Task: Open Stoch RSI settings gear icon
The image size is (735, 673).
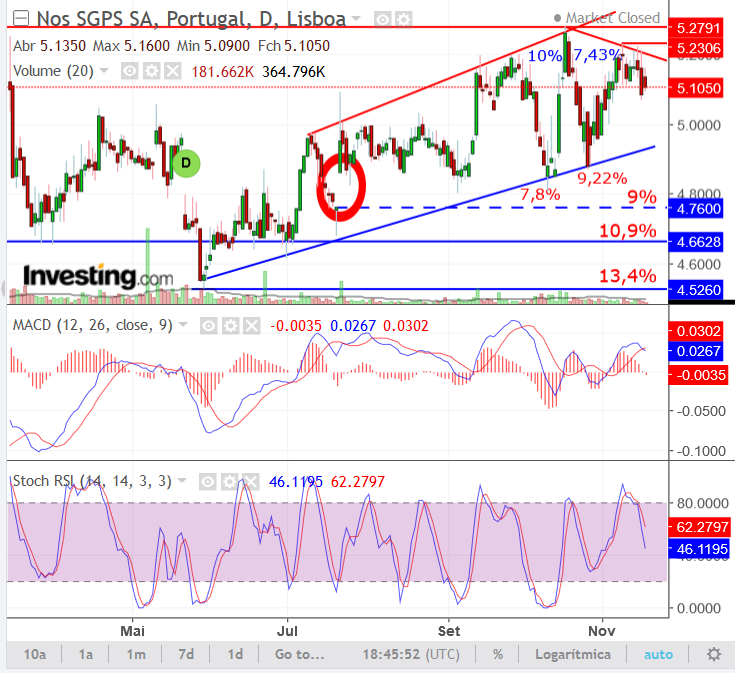Action: pyautogui.click(x=229, y=481)
